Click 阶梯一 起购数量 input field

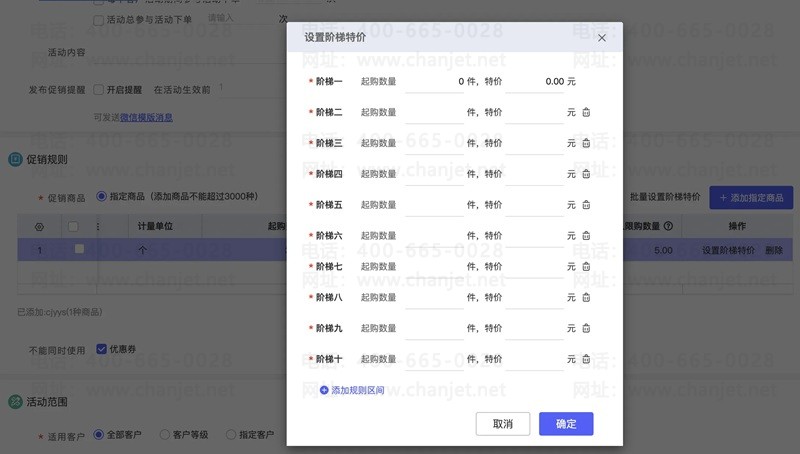[435, 82]
